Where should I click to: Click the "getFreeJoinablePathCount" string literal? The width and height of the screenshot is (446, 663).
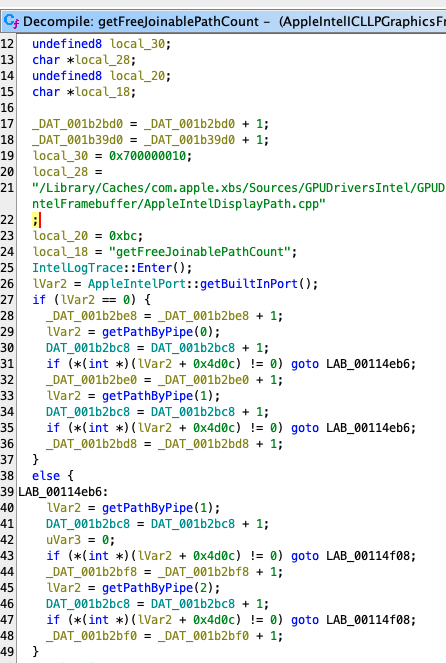click(200, 252)
